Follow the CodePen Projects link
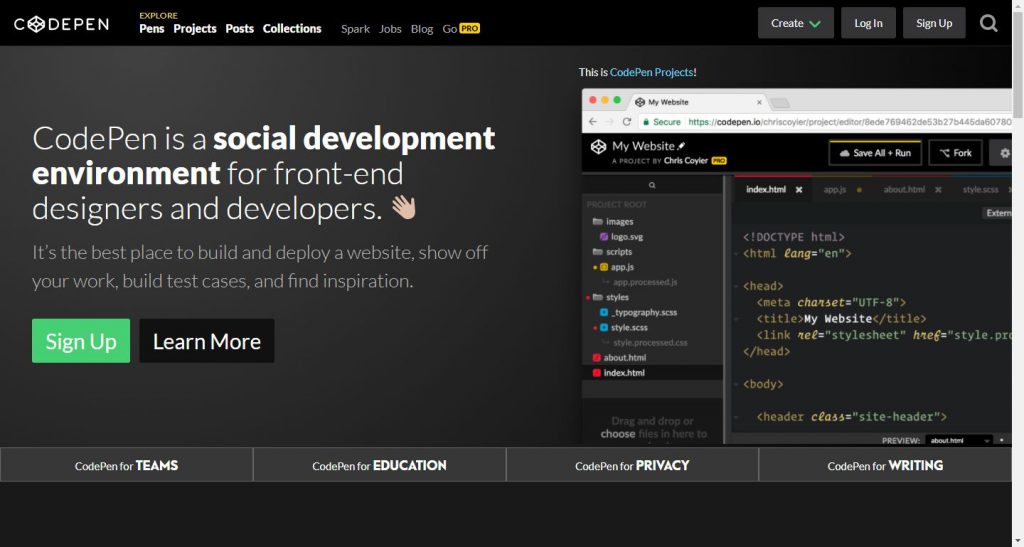The image size is (1024, 547). (x=651, y=72)
